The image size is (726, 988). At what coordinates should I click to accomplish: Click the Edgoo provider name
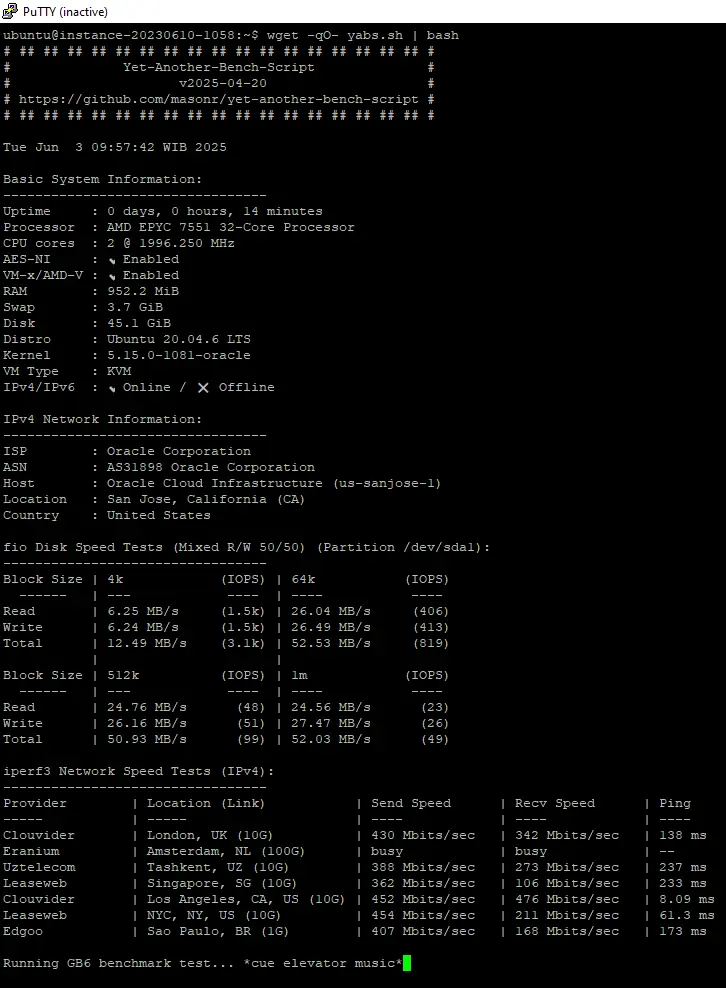point(23,931)
